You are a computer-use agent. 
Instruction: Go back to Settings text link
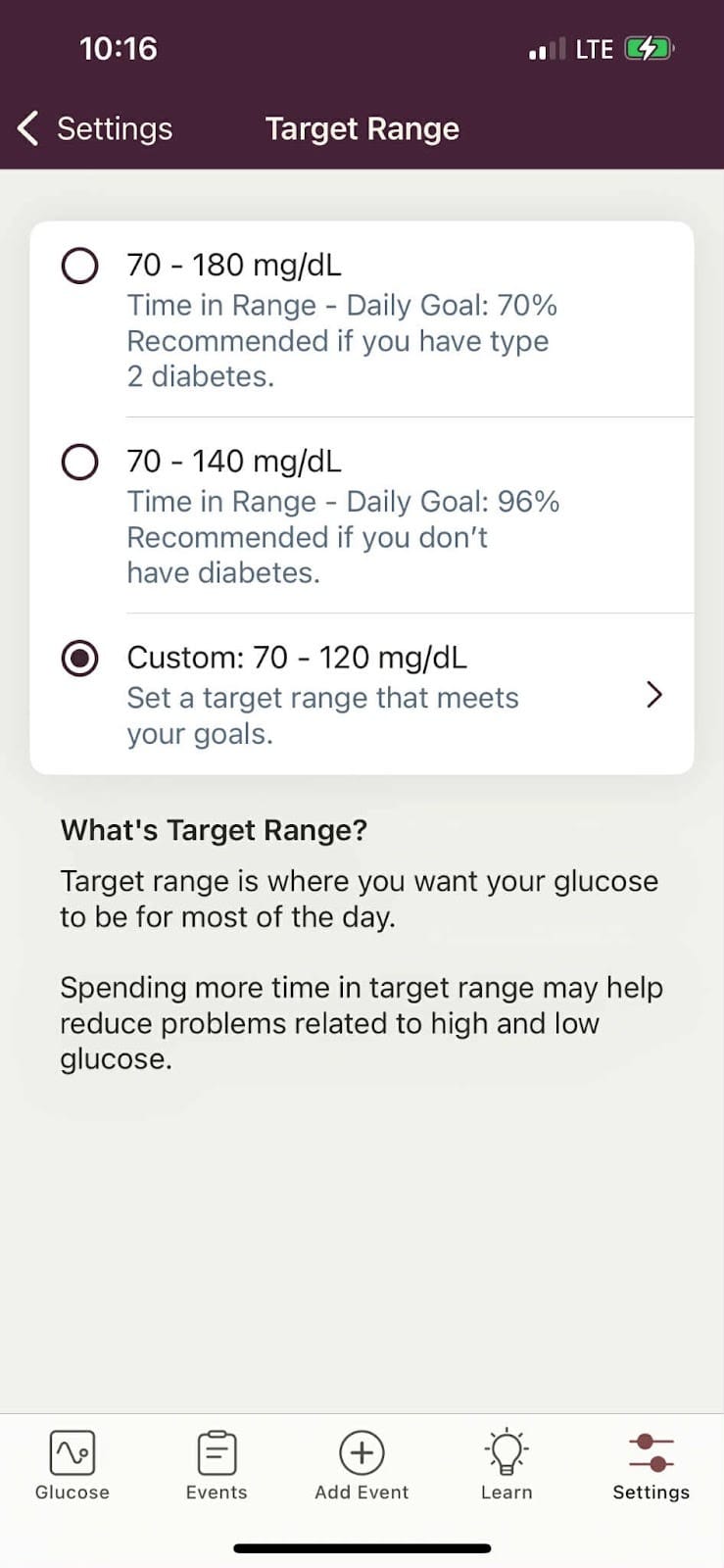point(115,128)
